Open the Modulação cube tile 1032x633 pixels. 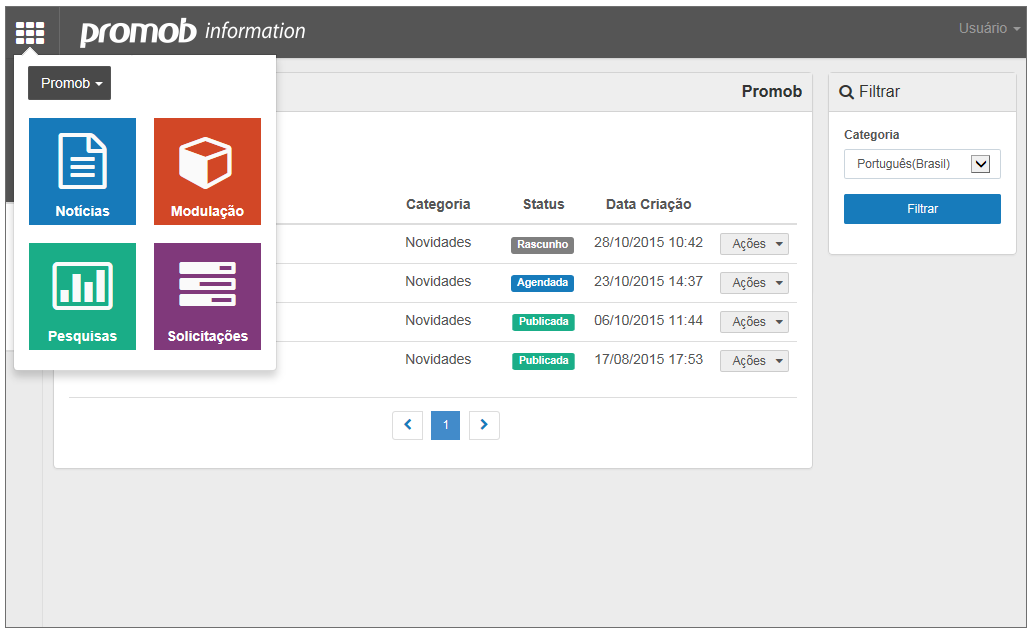(207, 171)
